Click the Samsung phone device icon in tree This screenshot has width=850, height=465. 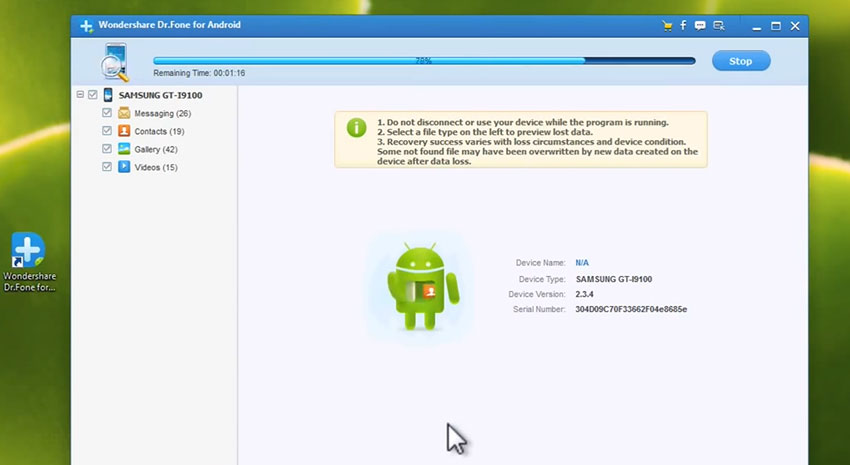(108, 95)
